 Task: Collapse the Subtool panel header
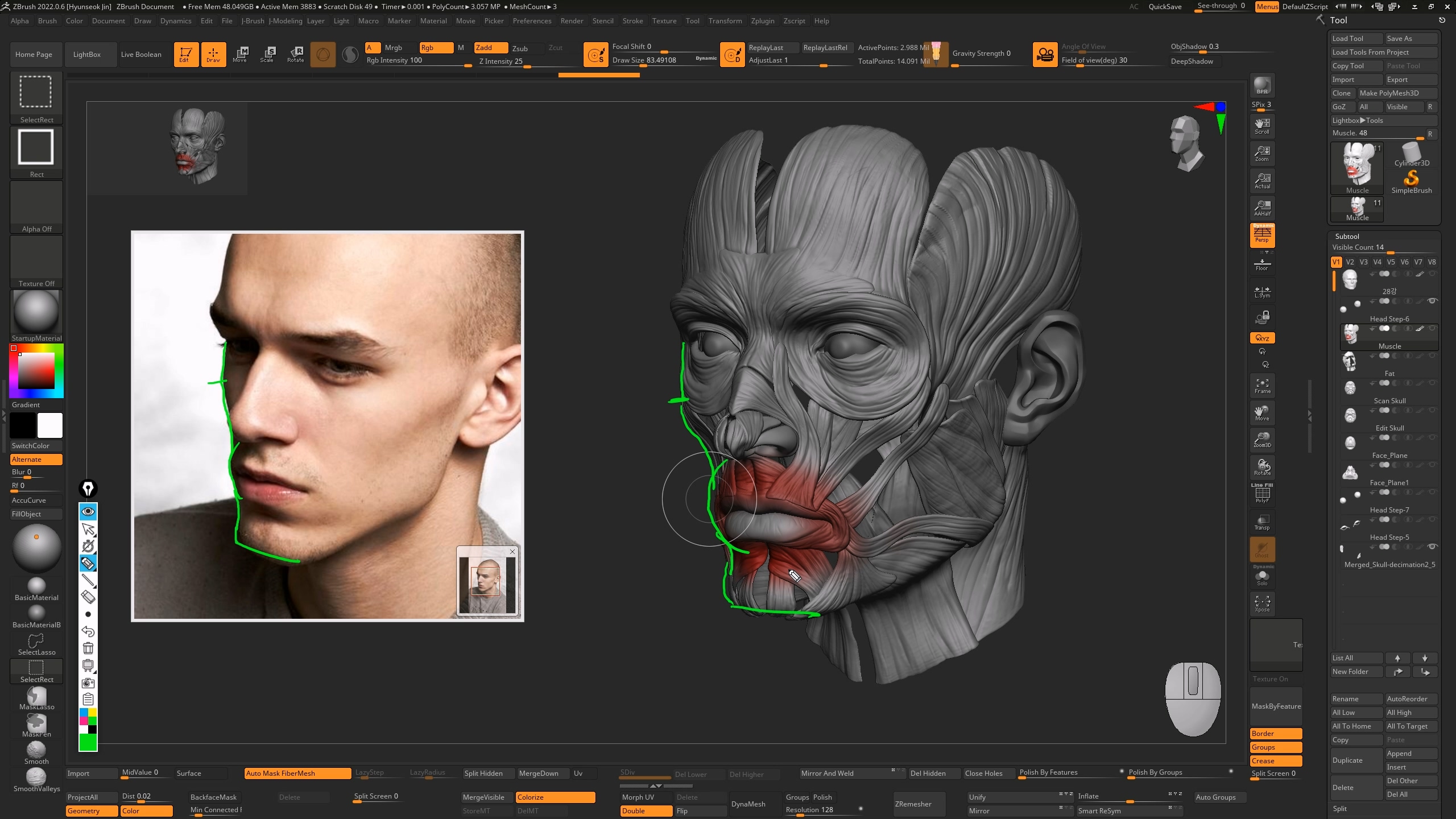click(1347, 236)
